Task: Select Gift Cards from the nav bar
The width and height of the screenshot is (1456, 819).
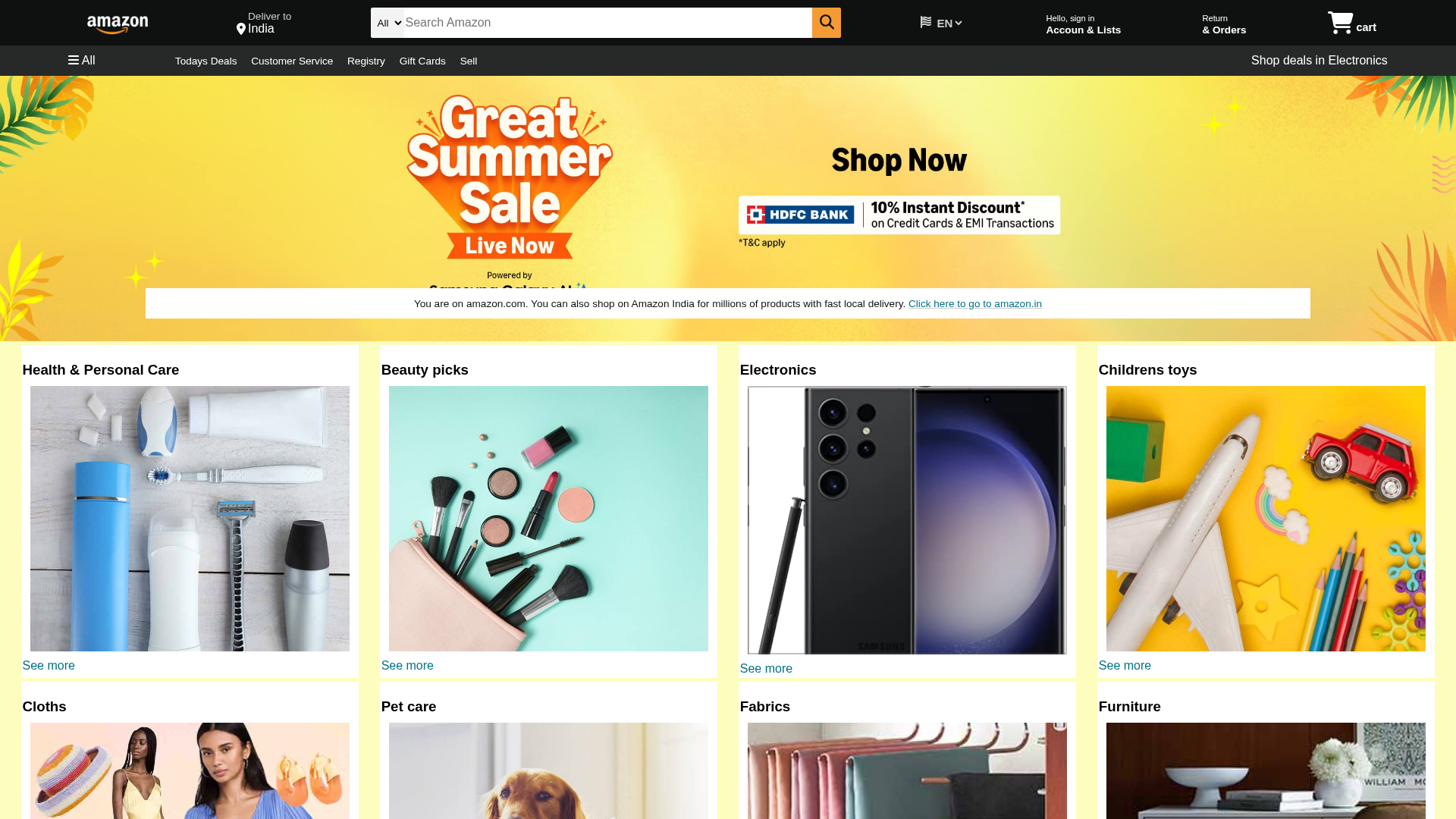Action: pyautogui.click(x=422, y=61)
